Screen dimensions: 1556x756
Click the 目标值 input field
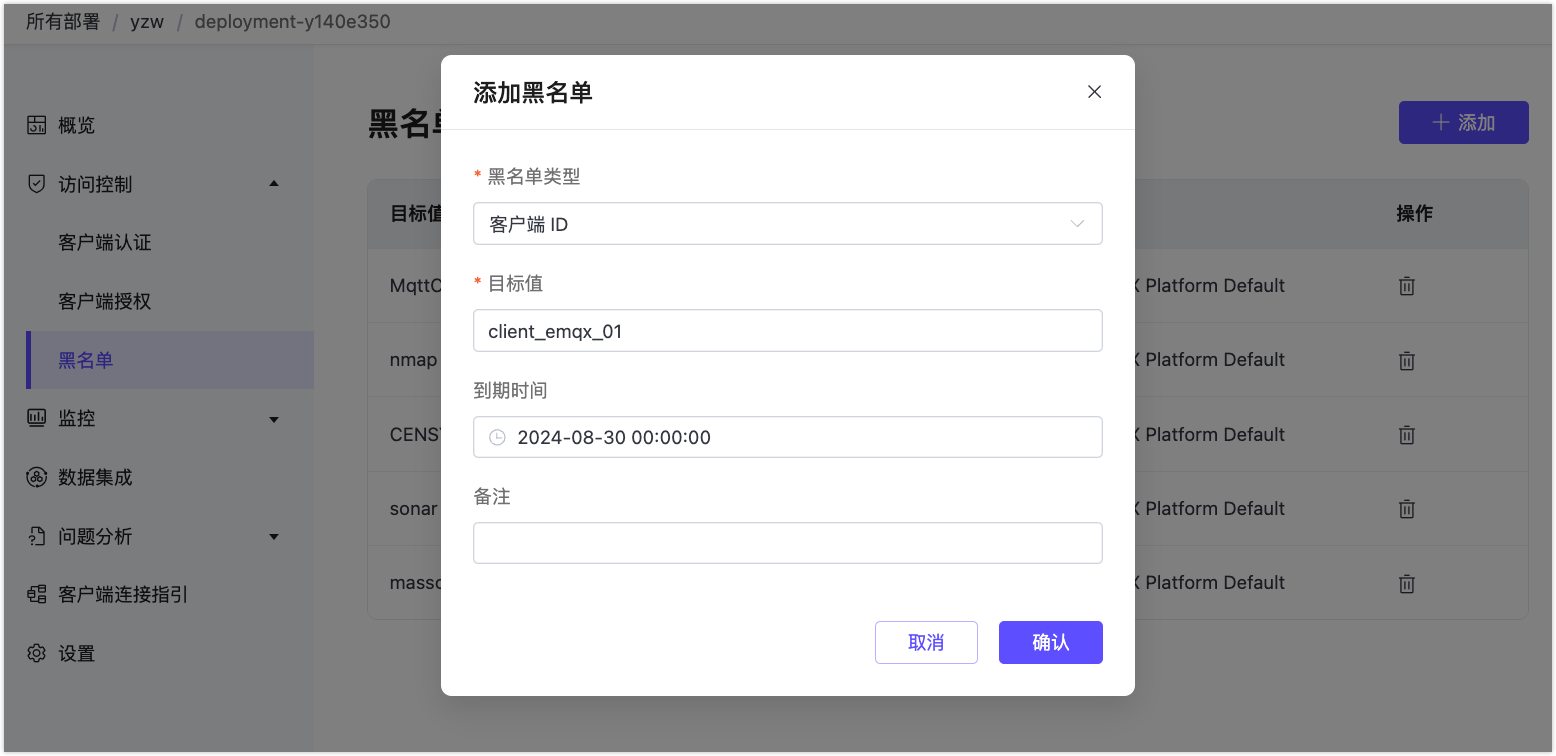pos(787,331)
